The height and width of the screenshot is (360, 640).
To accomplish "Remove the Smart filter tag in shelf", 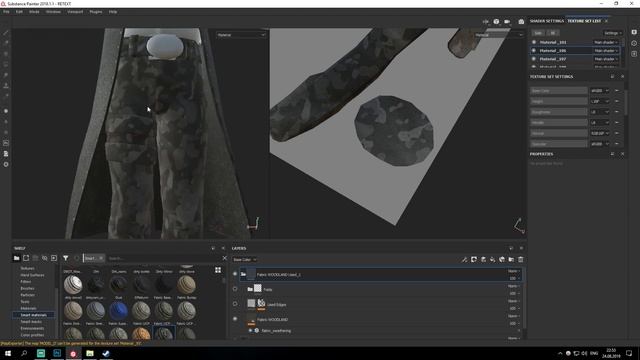I will [101, 258].
